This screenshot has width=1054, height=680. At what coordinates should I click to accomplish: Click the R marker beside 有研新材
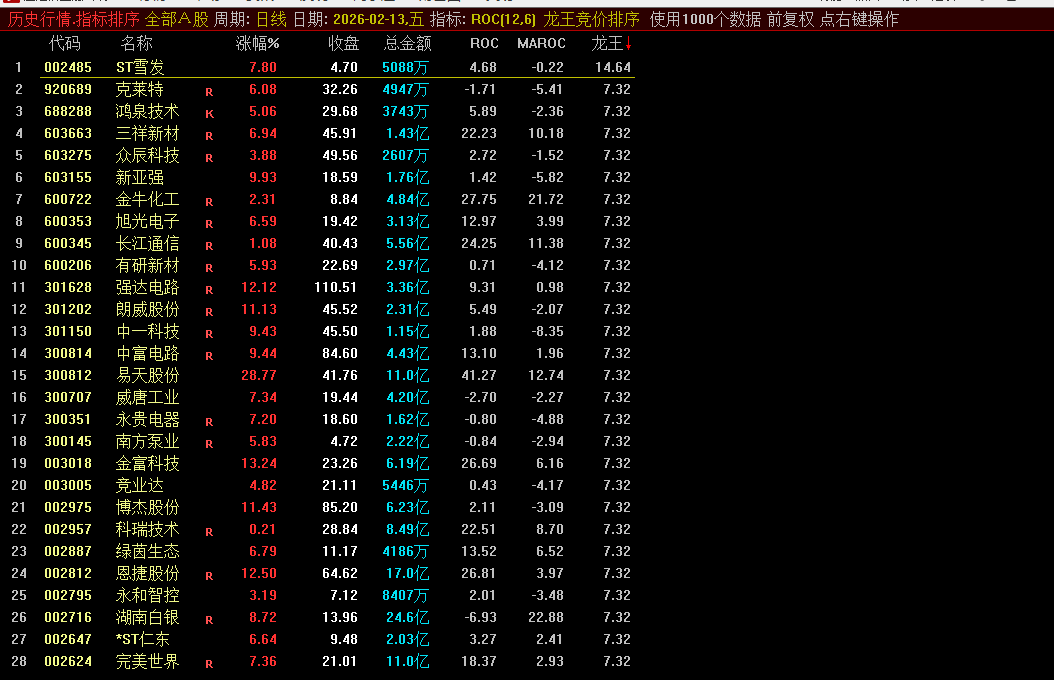pyautogui.click(x=209, y=267)
